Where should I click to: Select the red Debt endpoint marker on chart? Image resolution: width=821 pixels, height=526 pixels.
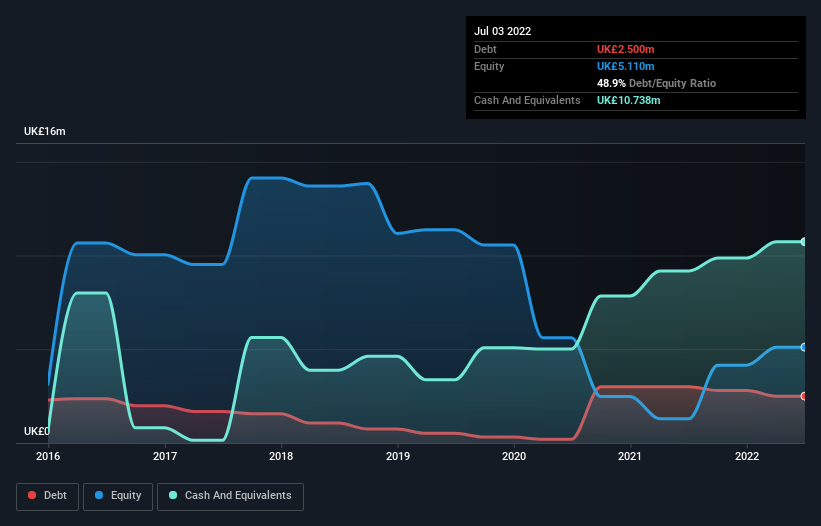pos(804,396)
